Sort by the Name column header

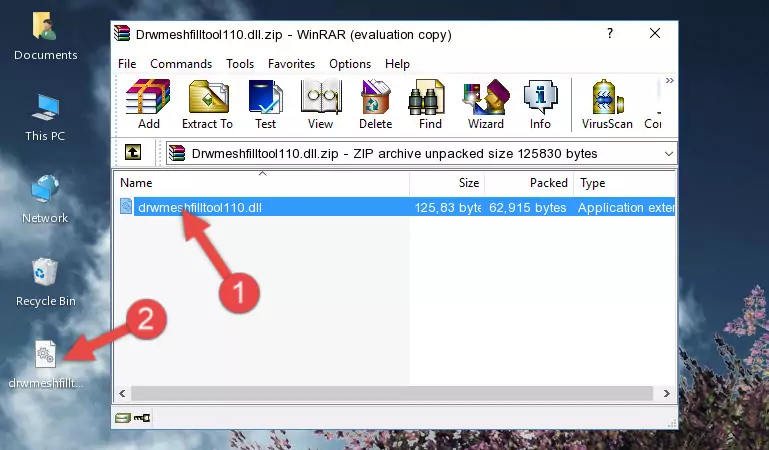(x=262, y=183)
